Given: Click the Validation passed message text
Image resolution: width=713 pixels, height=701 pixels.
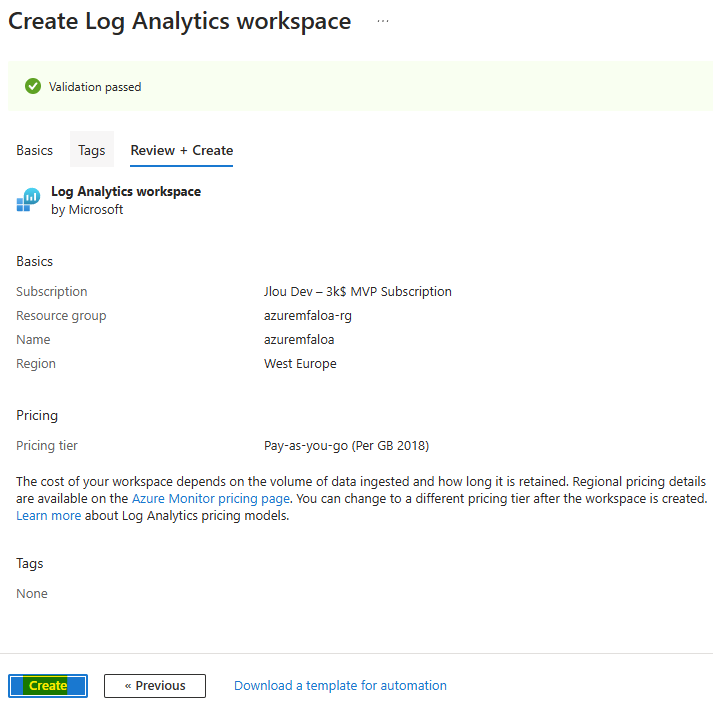Looking at the screenshot, I should [x=95, y=87].
